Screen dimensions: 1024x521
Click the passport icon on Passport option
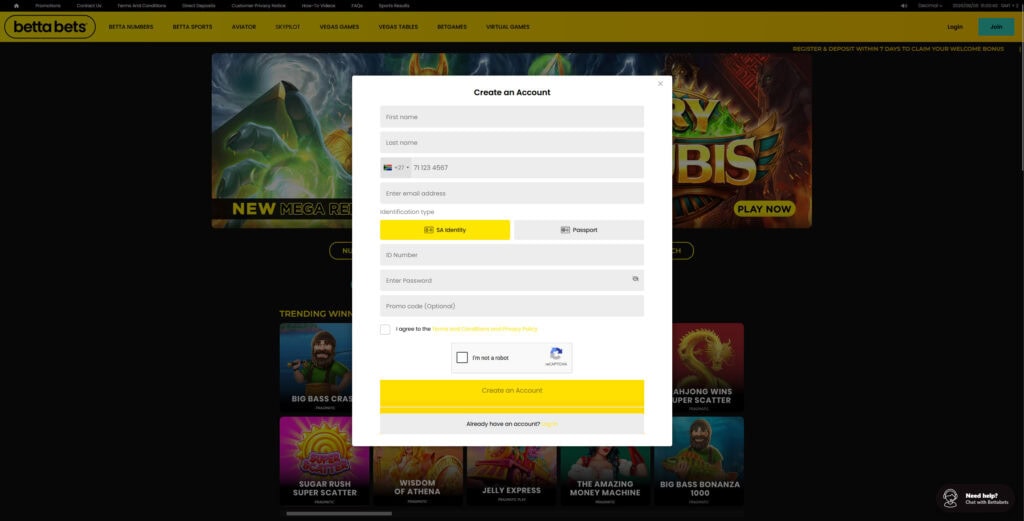click(x=565, y=230)
